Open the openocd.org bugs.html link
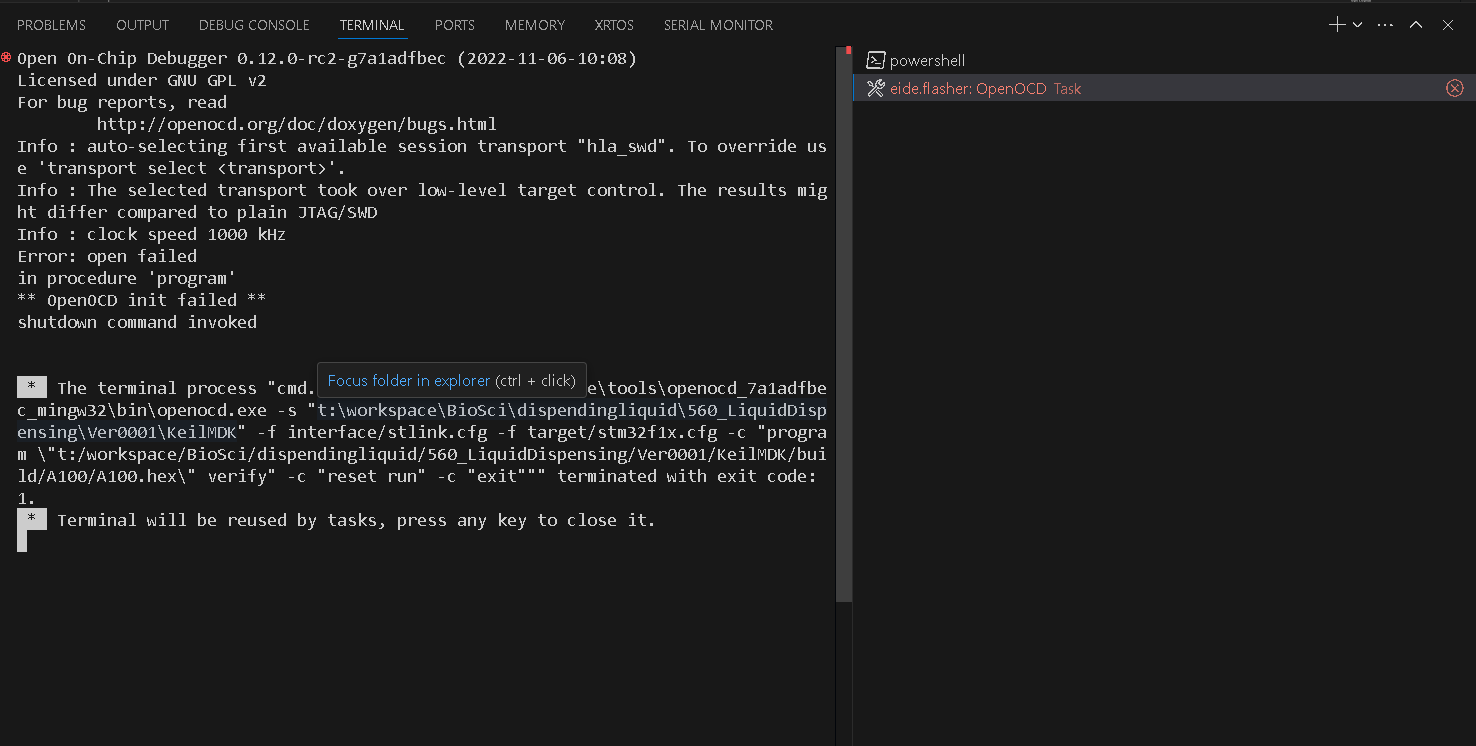The image size is (1476, 746). click(297, 124)
